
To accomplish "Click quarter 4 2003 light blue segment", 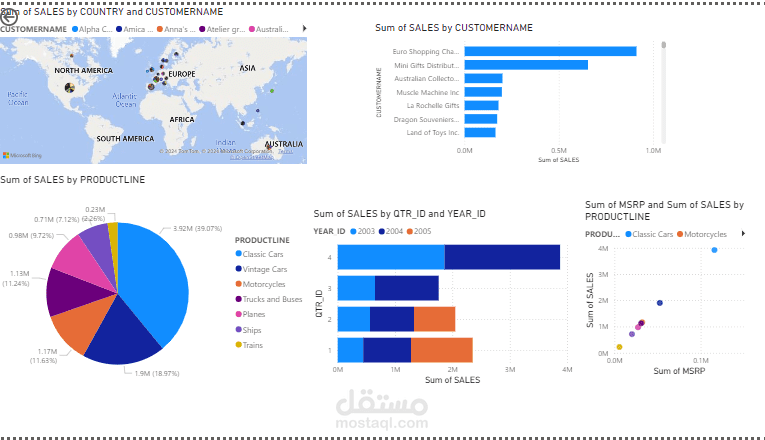I will click(391, 257).
